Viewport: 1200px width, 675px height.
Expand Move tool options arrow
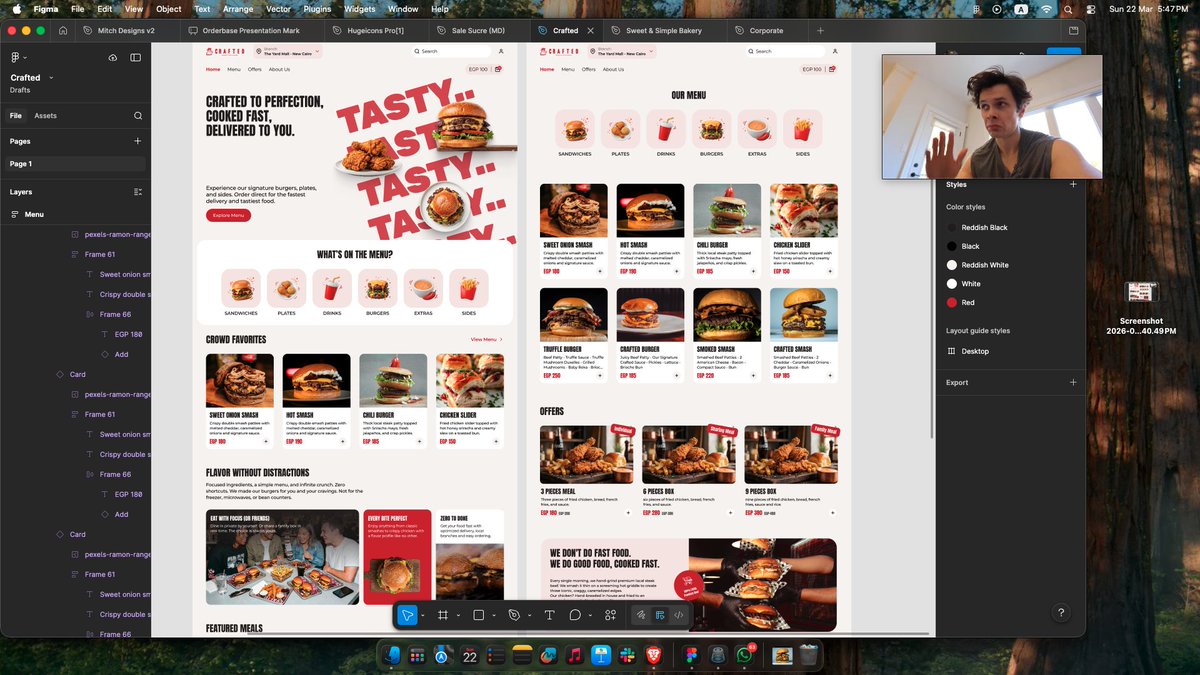coord(423,616)
